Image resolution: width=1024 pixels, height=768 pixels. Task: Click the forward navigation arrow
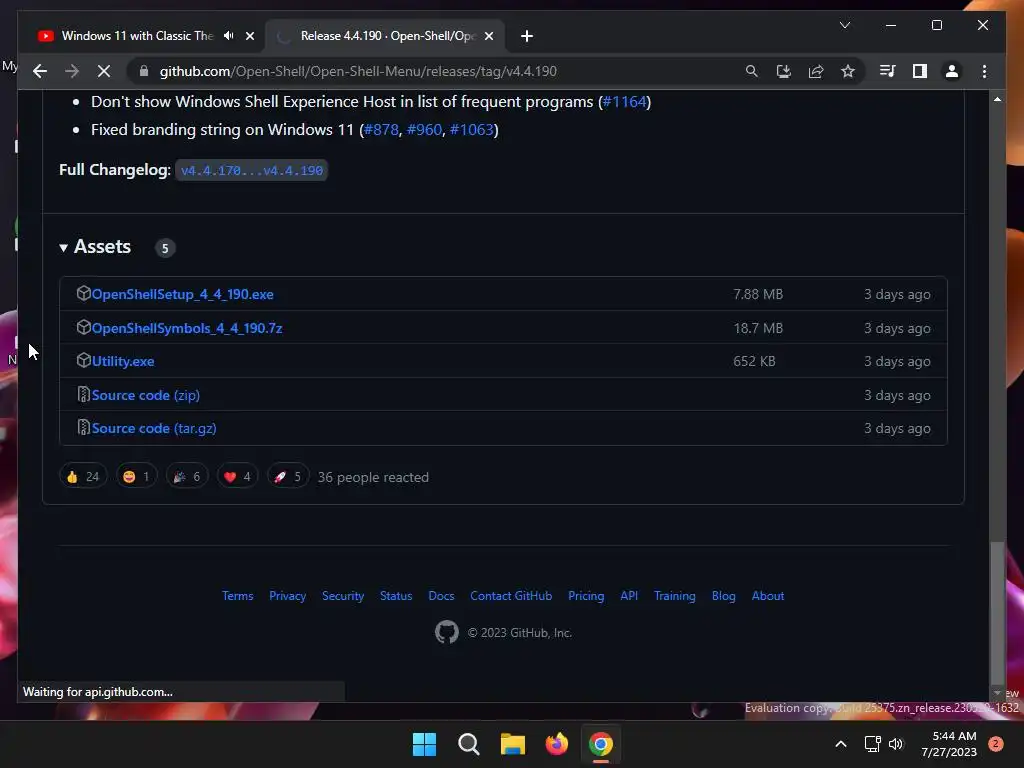click(x=72, y=71)
